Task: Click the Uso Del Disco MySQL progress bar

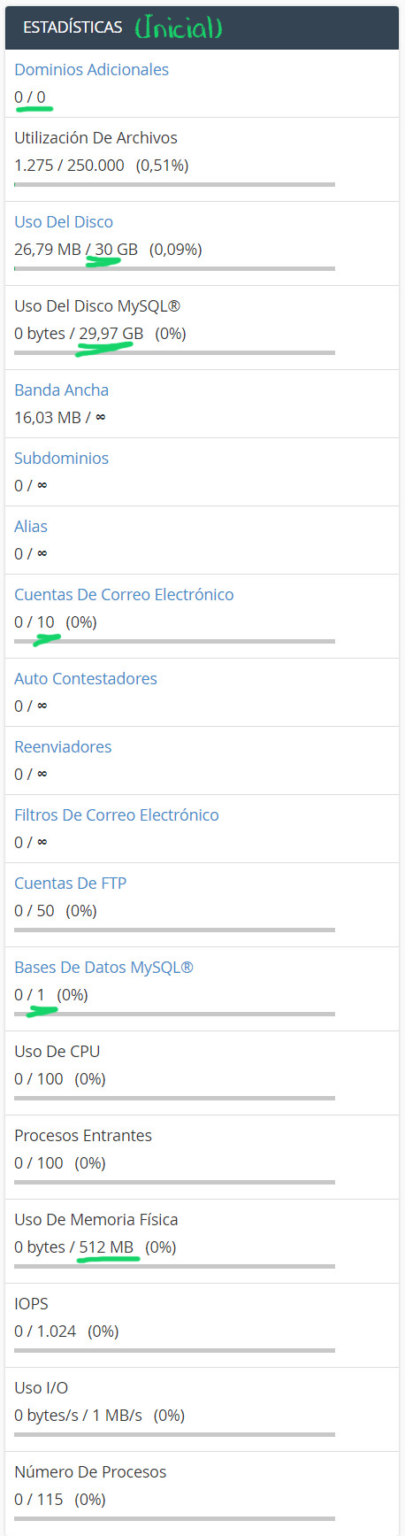Action: 175,352
